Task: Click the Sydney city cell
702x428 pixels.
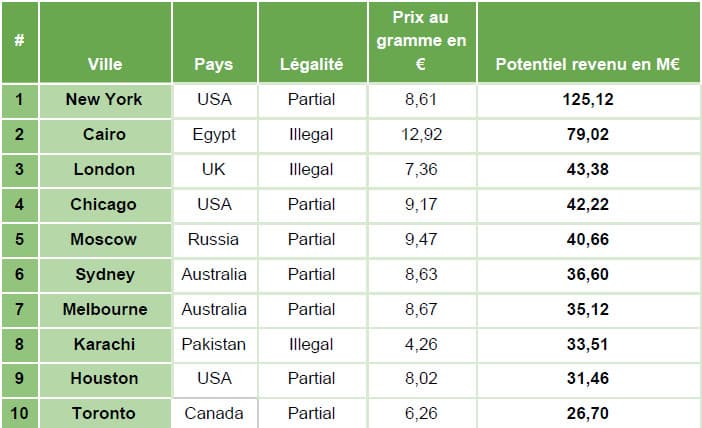Action: (104, 274)
